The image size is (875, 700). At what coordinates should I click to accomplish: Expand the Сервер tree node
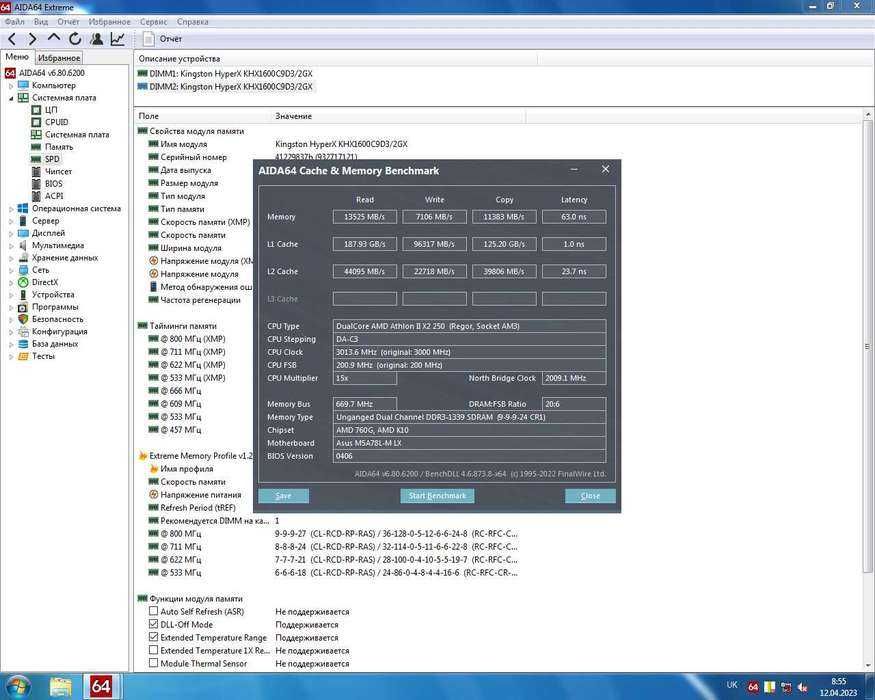pyautogui.click(x=11, y=221)
